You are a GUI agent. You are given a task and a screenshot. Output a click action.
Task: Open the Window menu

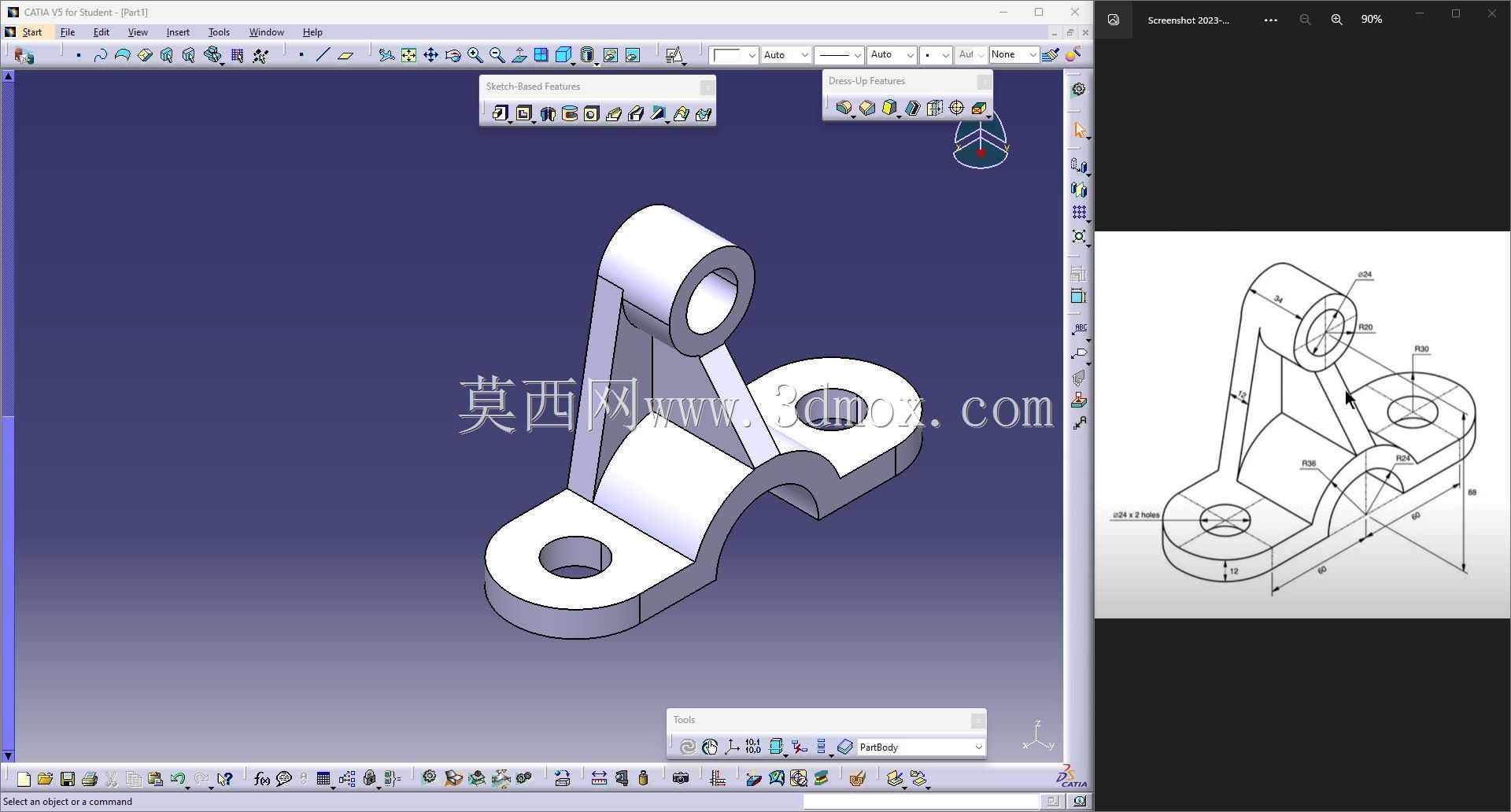pyautogui.click(x=266, y=32)
